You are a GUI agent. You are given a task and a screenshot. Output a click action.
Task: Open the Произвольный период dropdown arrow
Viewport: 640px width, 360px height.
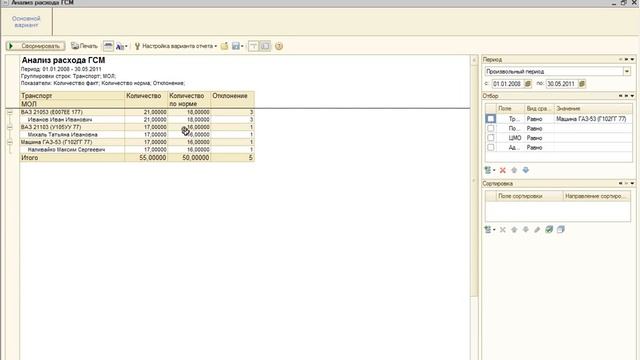pyautogui.click(x=627, y=71)
